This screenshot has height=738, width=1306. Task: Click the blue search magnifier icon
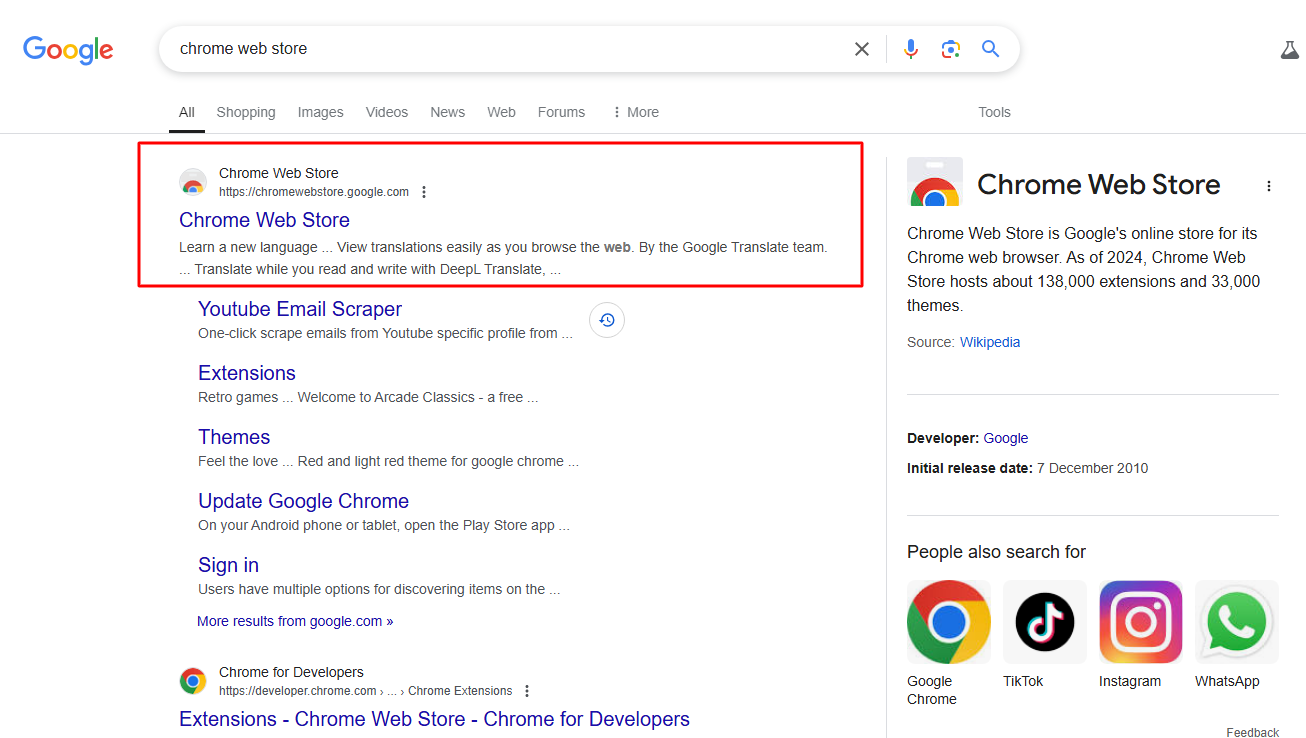click(990, 48)
